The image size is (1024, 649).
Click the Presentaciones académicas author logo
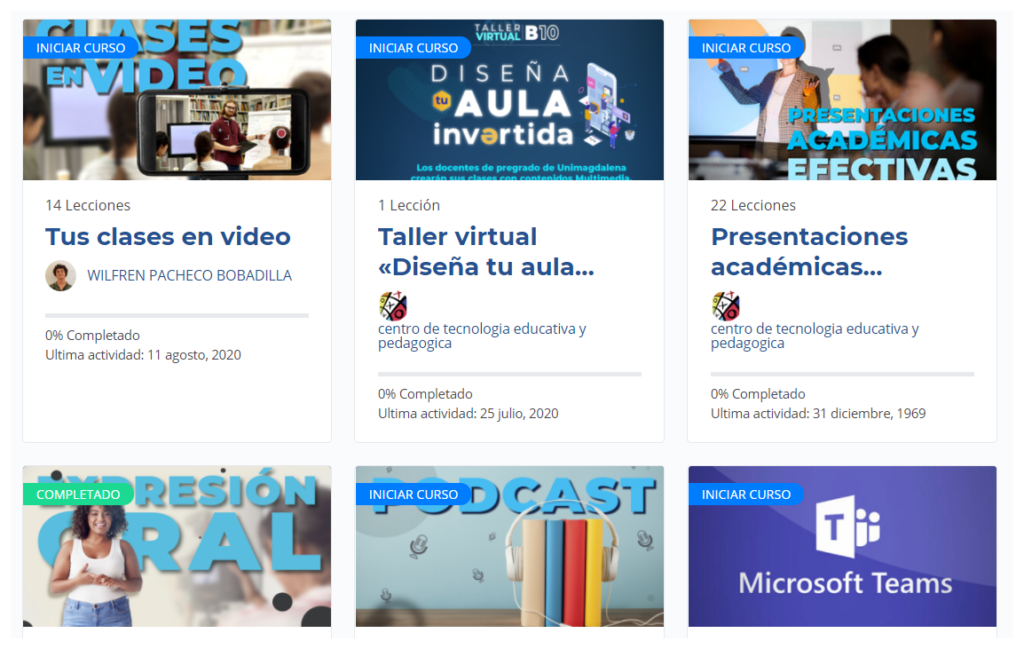point(726,306)
